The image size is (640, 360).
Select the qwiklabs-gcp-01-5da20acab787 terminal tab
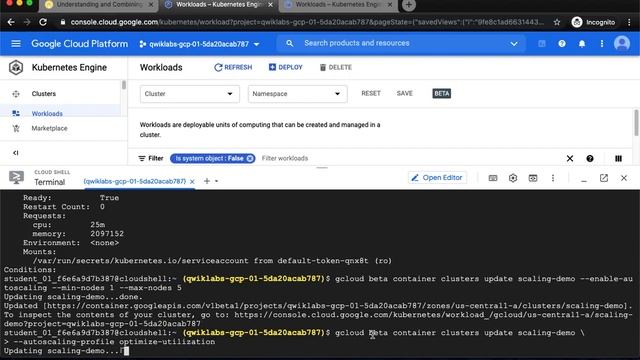134,181
